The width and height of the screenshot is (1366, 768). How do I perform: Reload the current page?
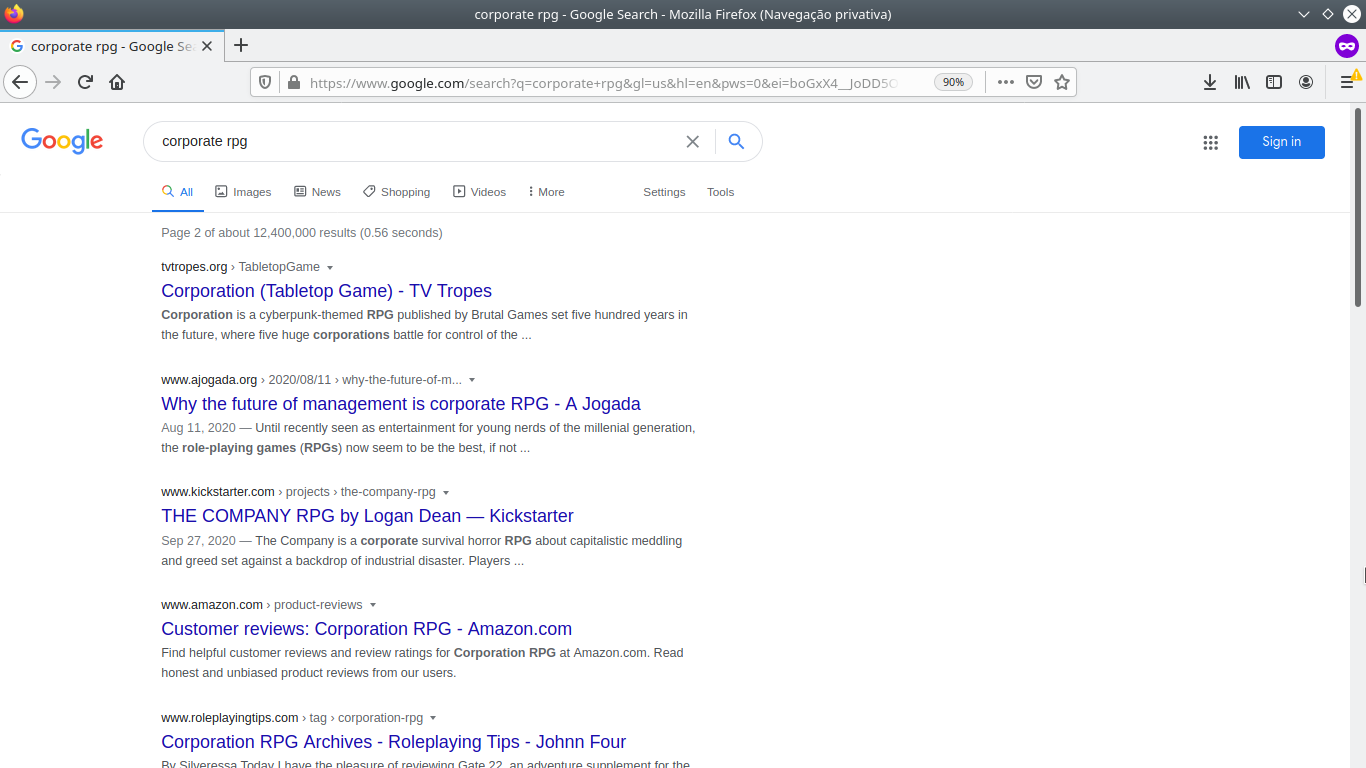[x=85, y=82]
